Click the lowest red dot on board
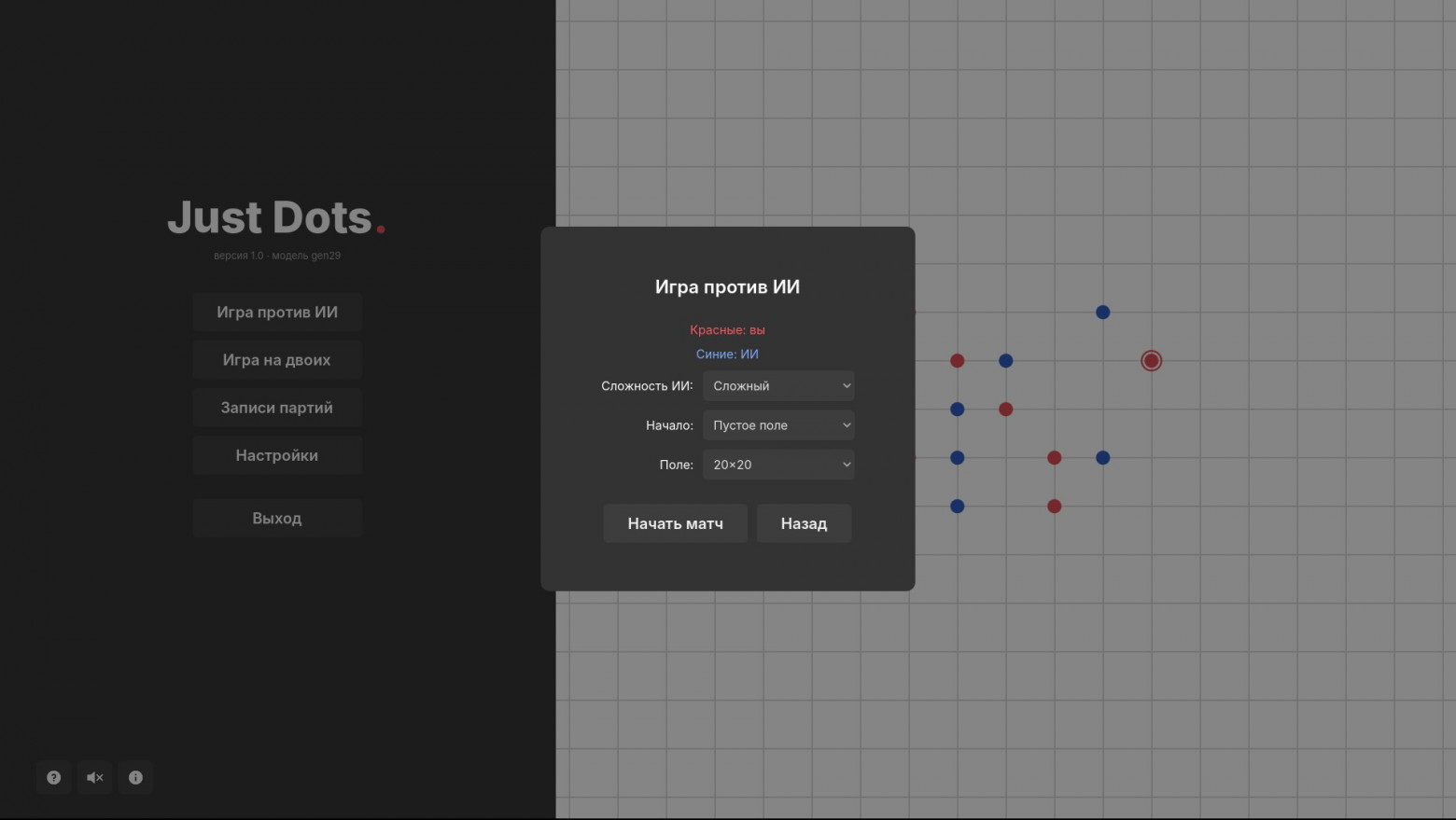This screenshot has height=820, width=1456. click(x=1054, y=506)
